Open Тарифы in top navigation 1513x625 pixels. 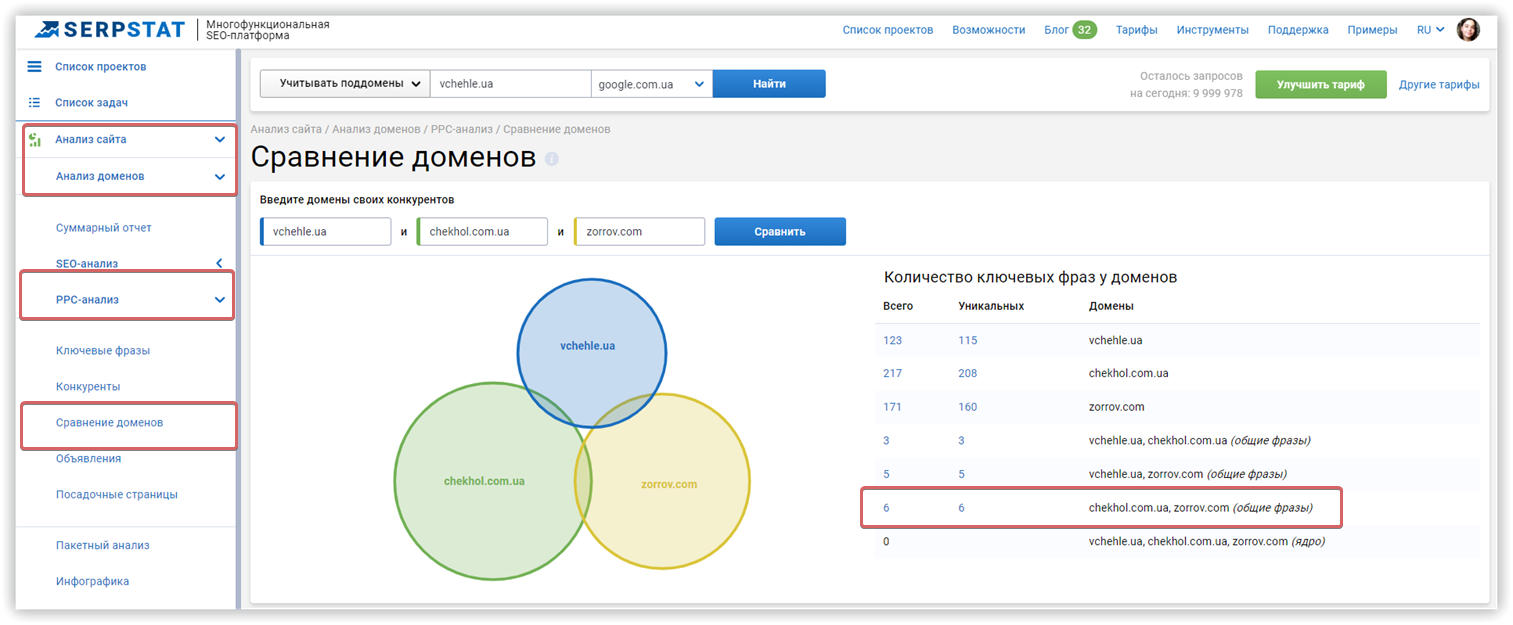point(1137,30)
